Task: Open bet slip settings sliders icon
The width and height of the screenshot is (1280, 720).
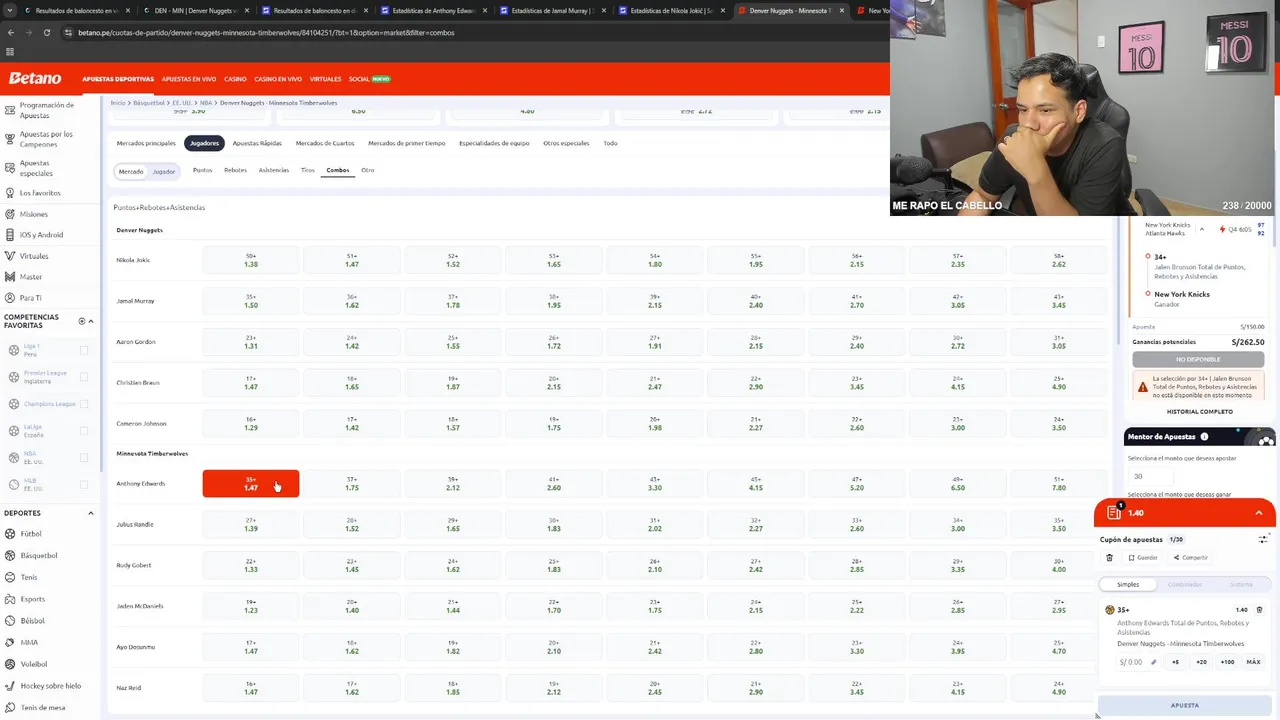Action: pyautogui.click(x=1263, y=539)
